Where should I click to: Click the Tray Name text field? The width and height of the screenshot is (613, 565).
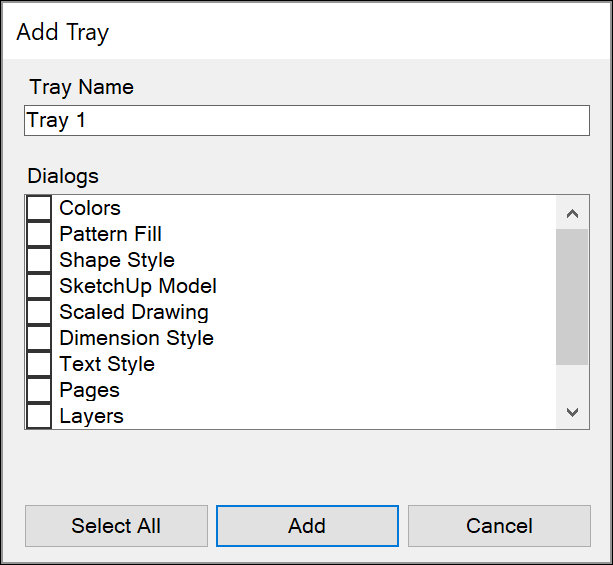(x=306, y=121)
